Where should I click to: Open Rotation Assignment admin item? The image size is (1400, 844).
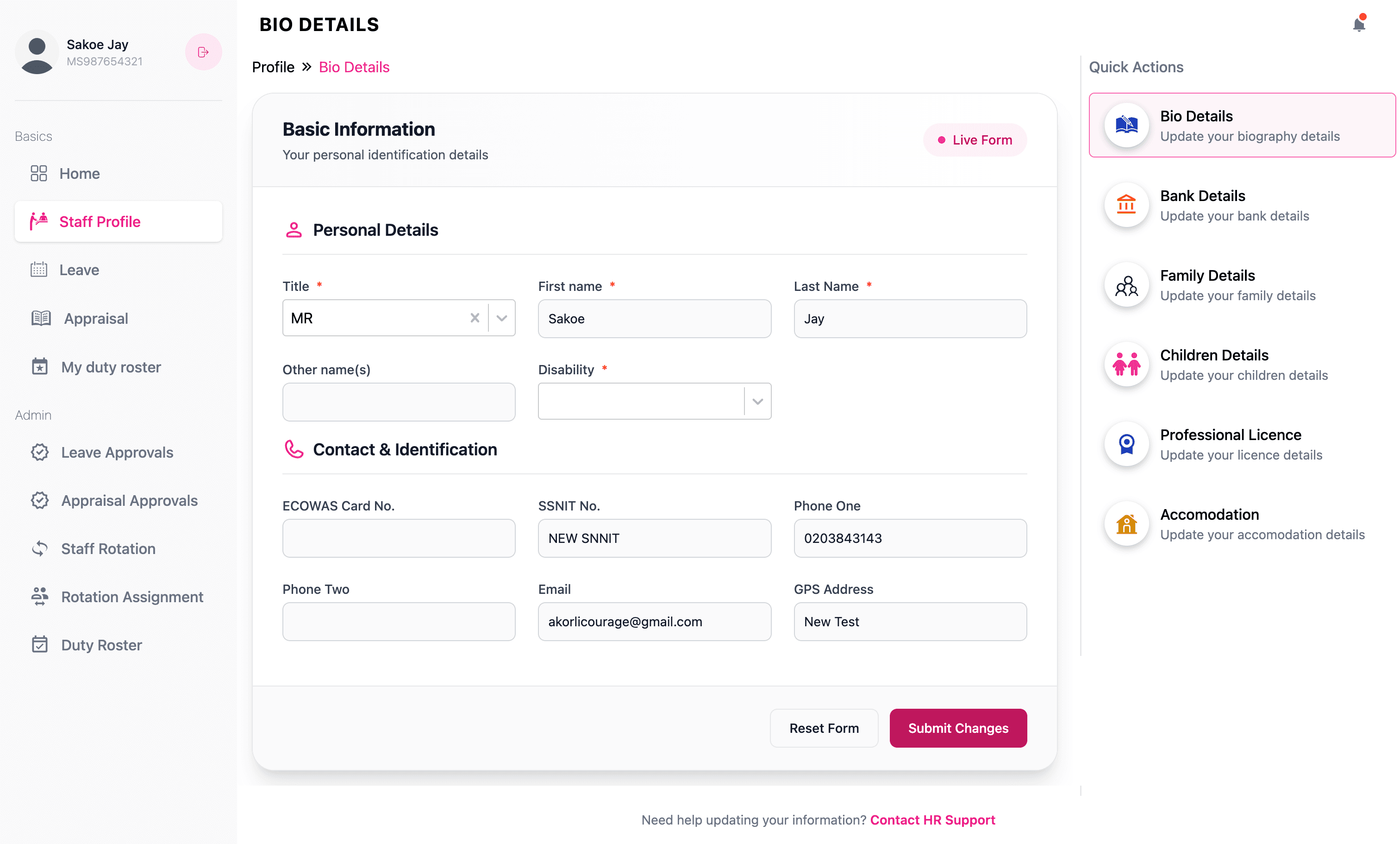[x=118, y=597]
